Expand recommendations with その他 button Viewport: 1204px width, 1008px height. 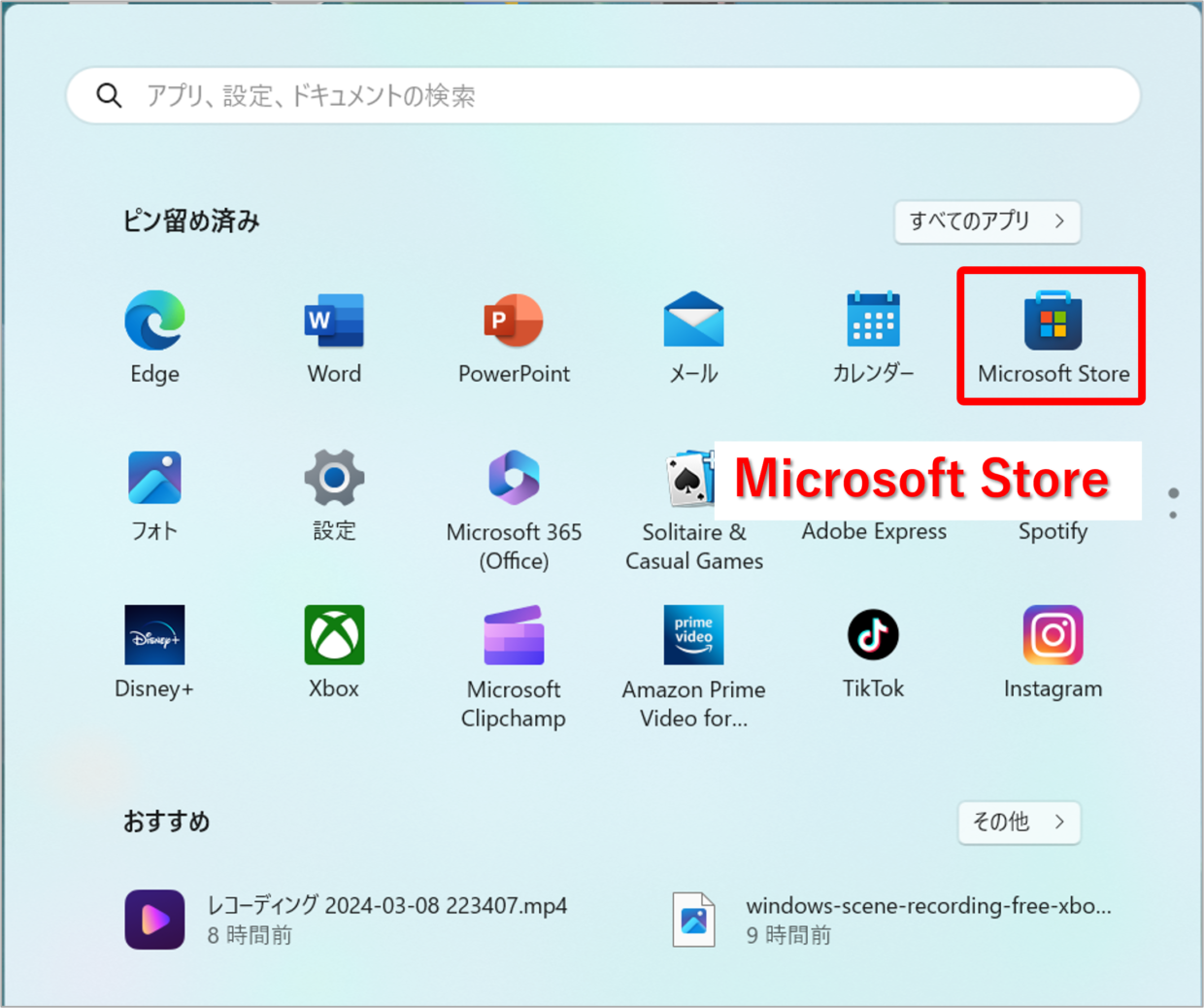pyautogui.click(x=1019, y=822)
